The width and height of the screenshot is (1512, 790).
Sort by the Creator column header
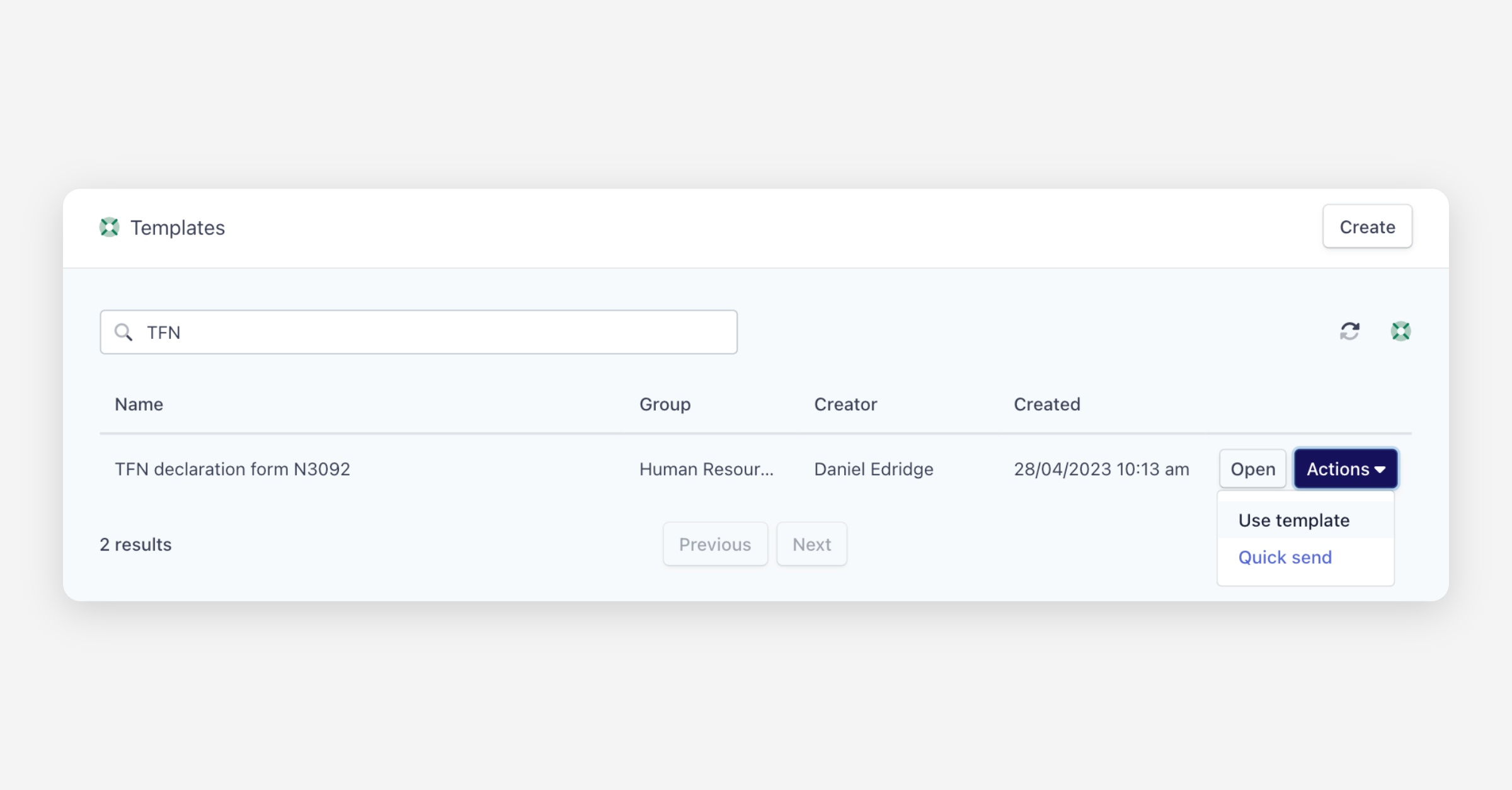click(x=845, y=404)
